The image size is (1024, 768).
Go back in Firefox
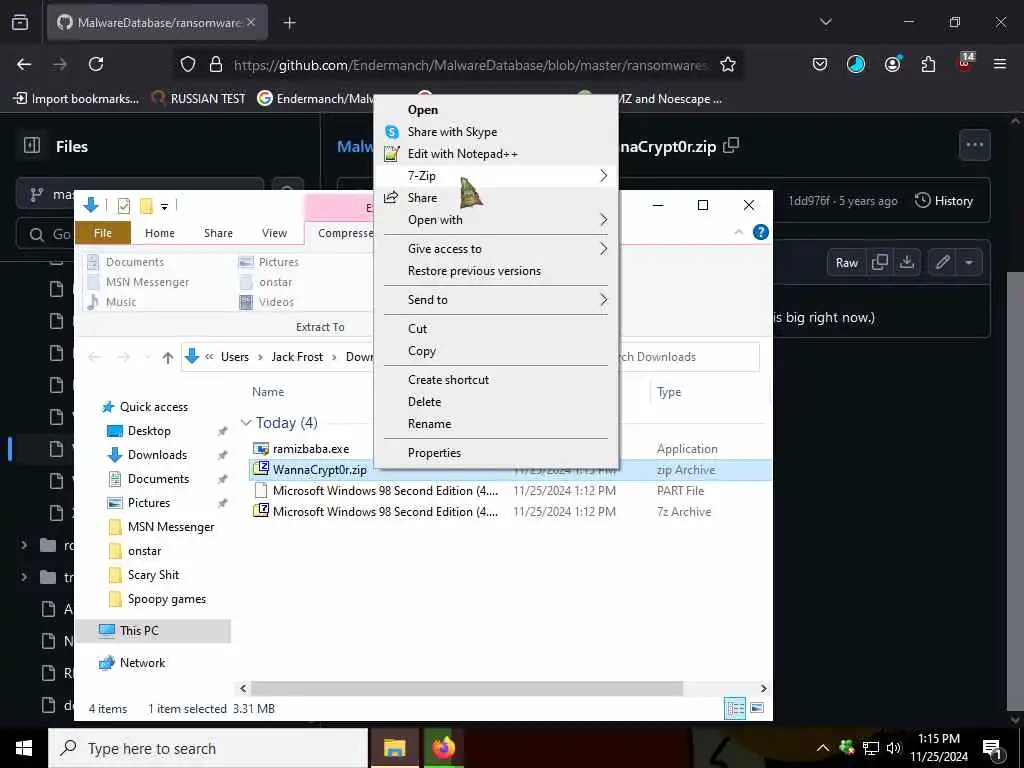click(24, 64)
